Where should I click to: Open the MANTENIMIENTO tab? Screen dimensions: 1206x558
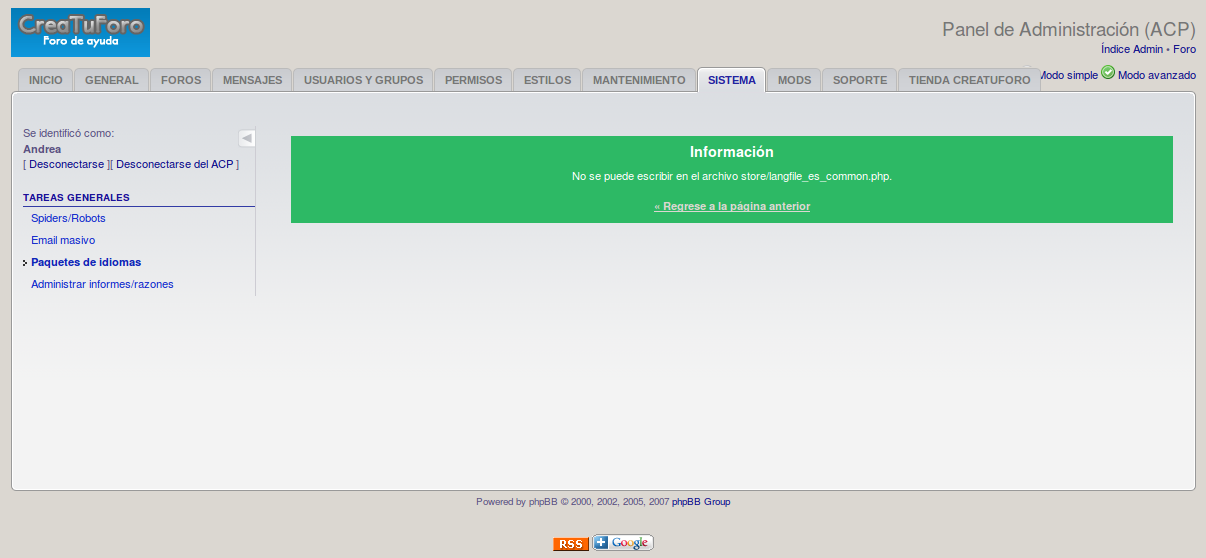(639, 80)
